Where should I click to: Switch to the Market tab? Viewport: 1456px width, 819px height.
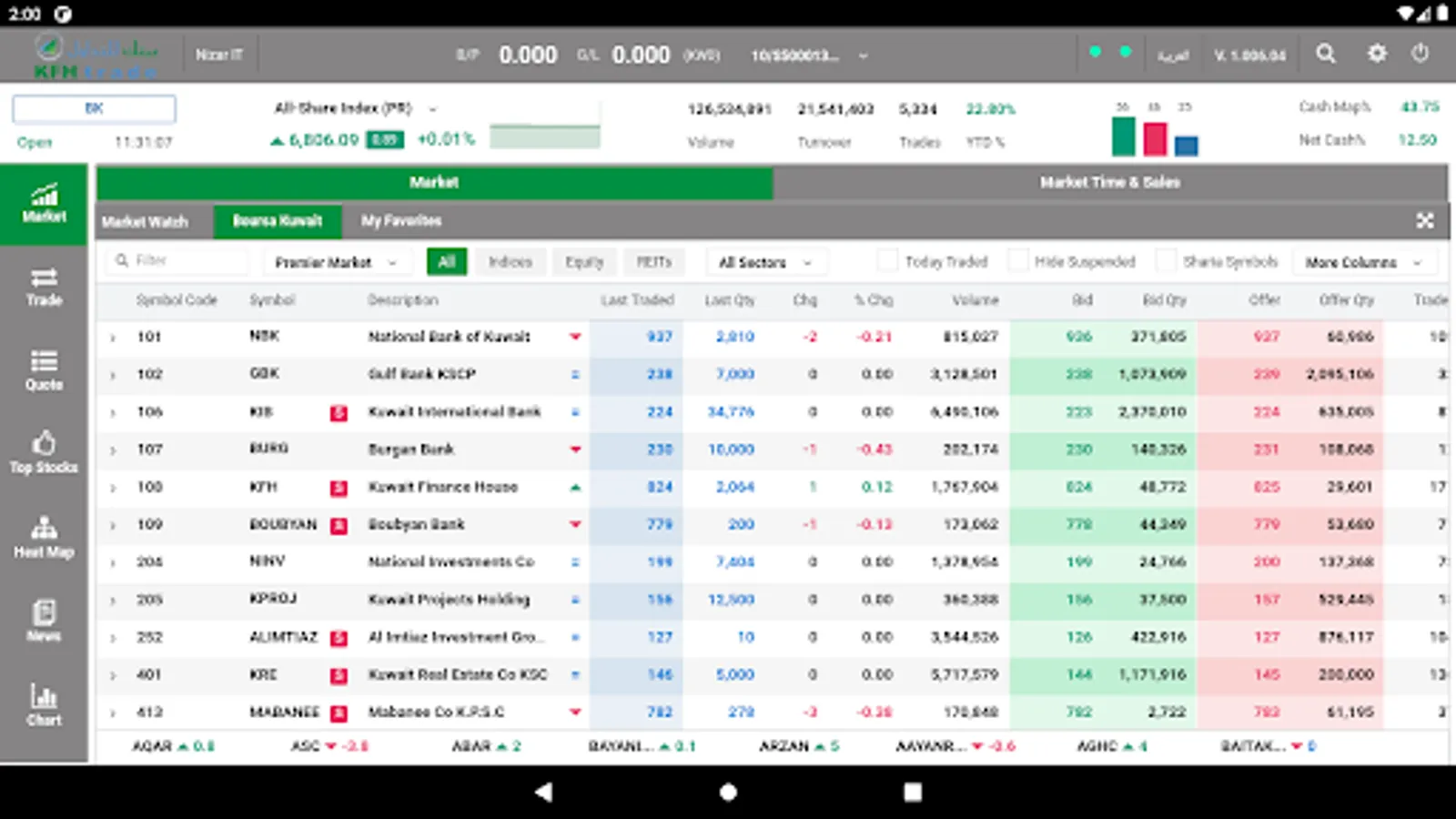434,183
